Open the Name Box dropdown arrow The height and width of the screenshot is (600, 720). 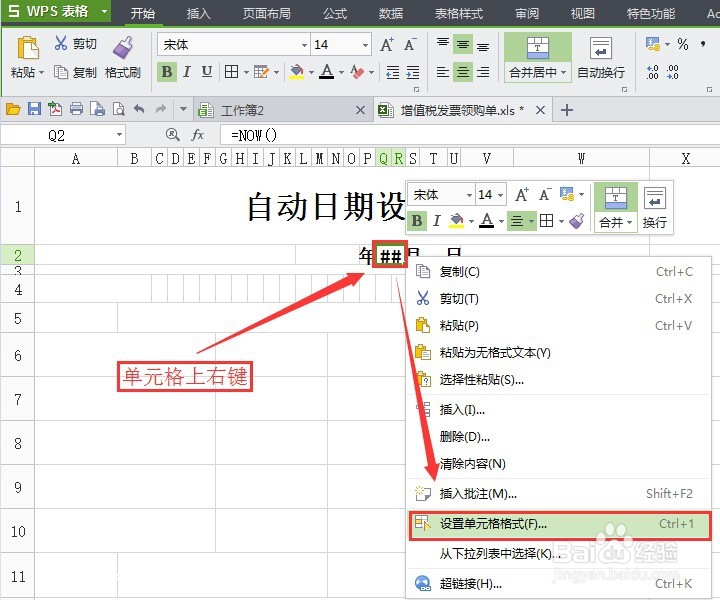tap(119, 135)
